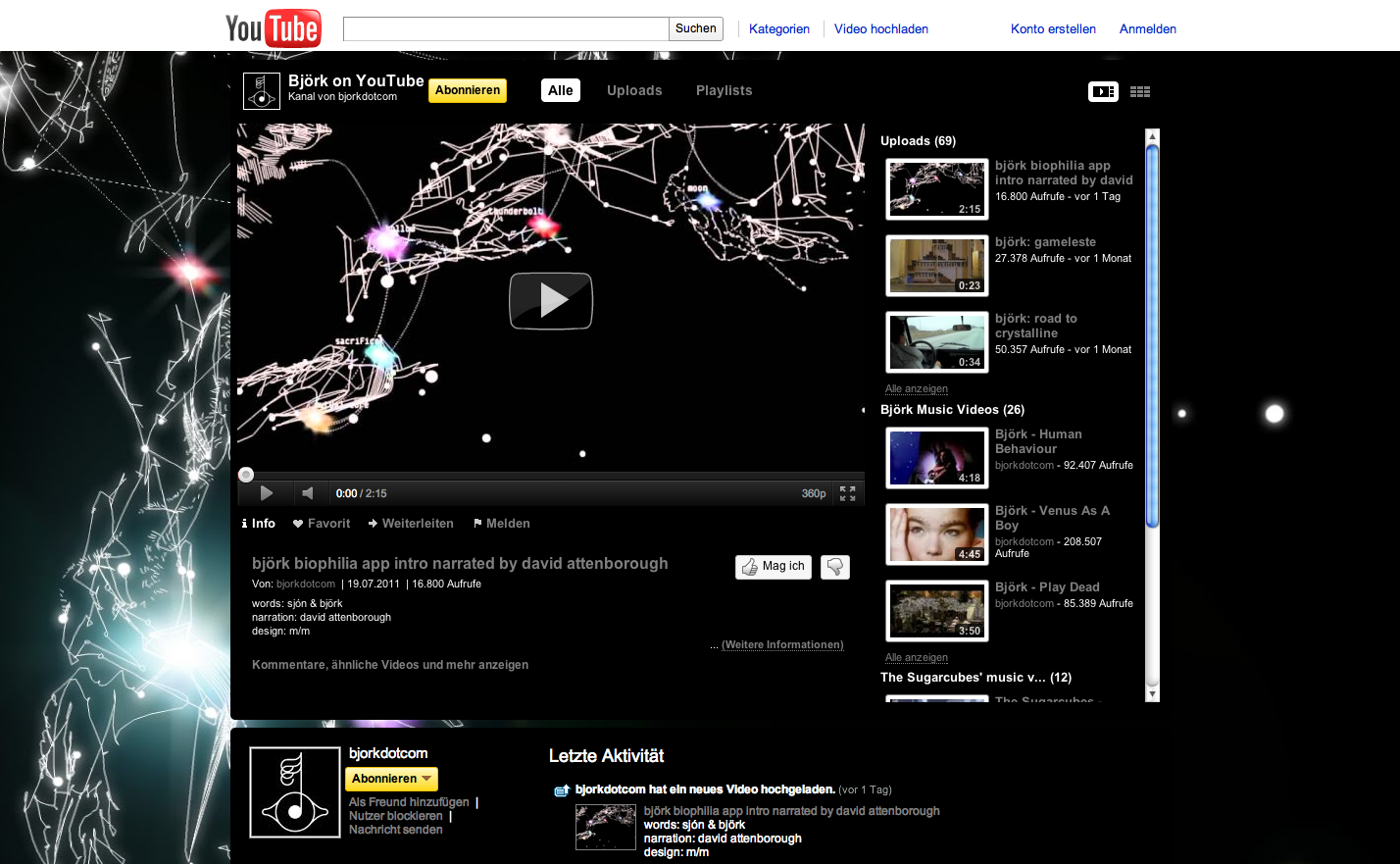1400x864 pixels.
Task: Click Alle anzeigen under Björk Music Videos
Action: 917,658
